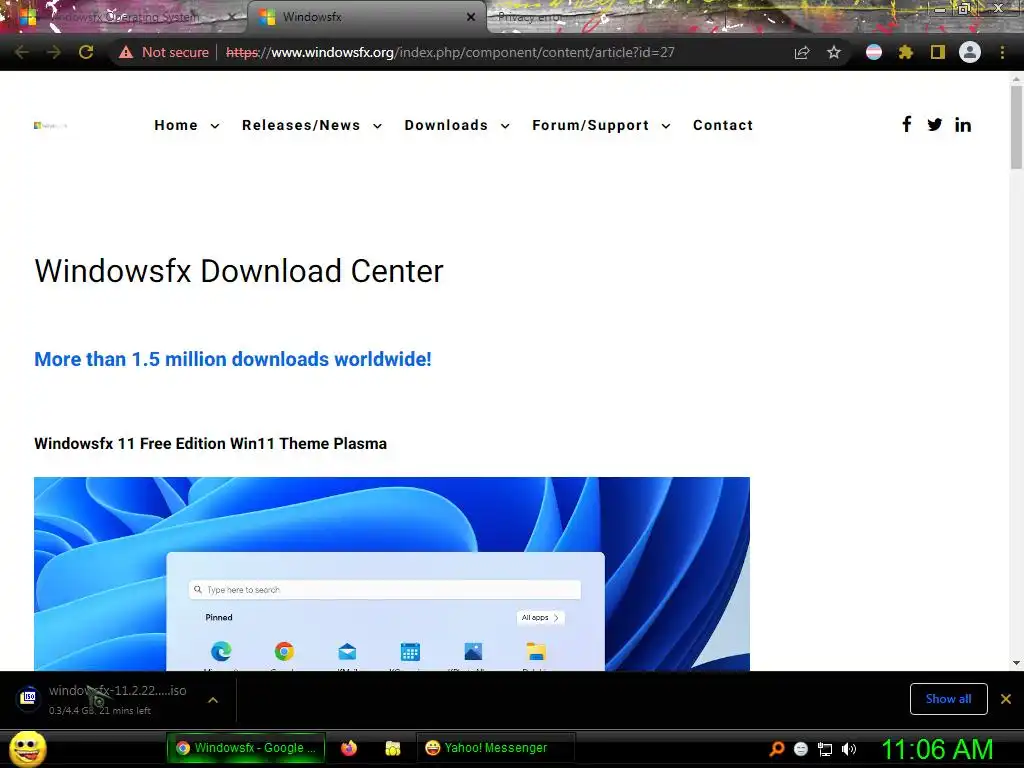Open the file manager taskbar icon

[x=392, y=748]
